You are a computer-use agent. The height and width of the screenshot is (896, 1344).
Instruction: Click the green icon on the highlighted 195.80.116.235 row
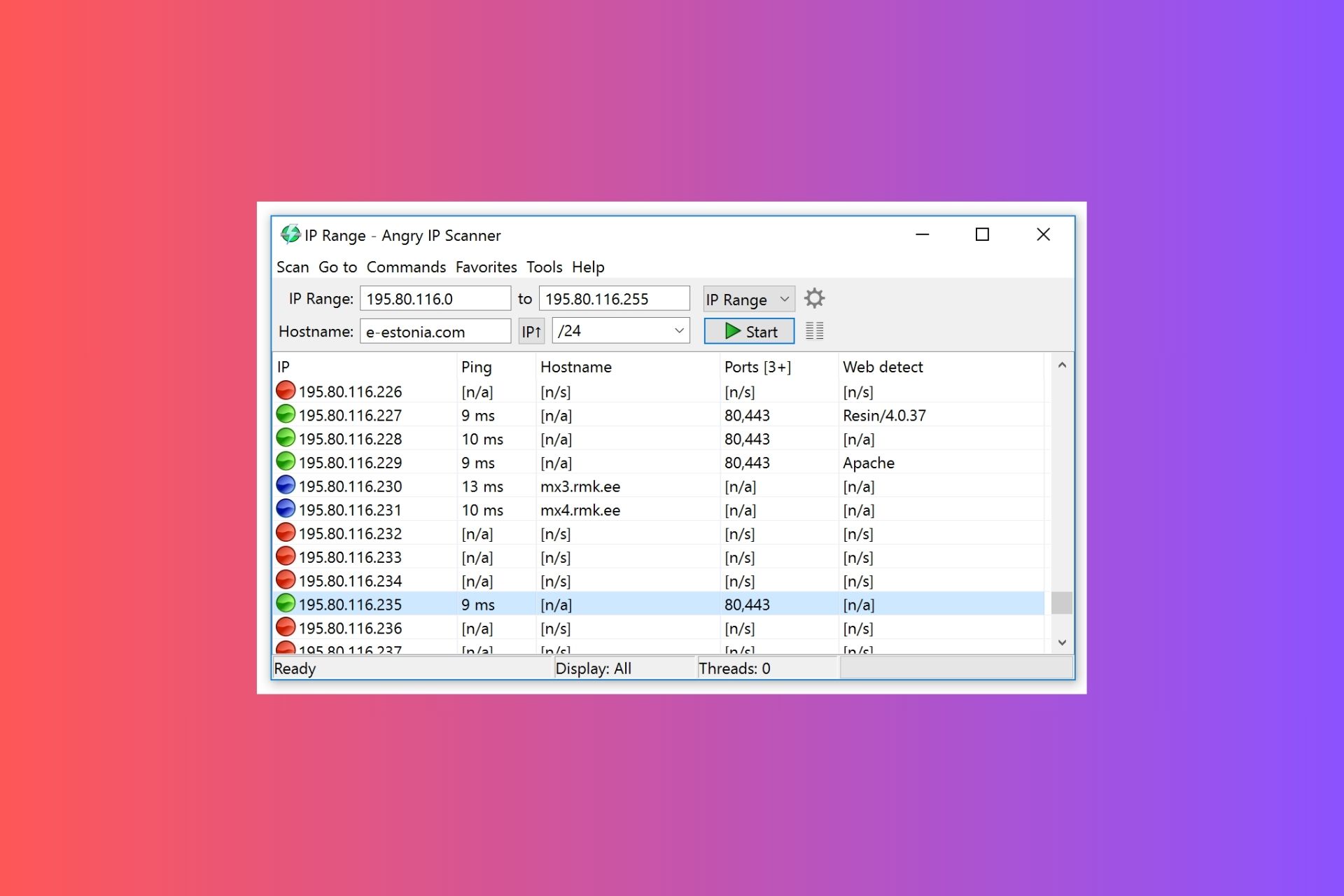pyautogui.click(x=286, y=603)
